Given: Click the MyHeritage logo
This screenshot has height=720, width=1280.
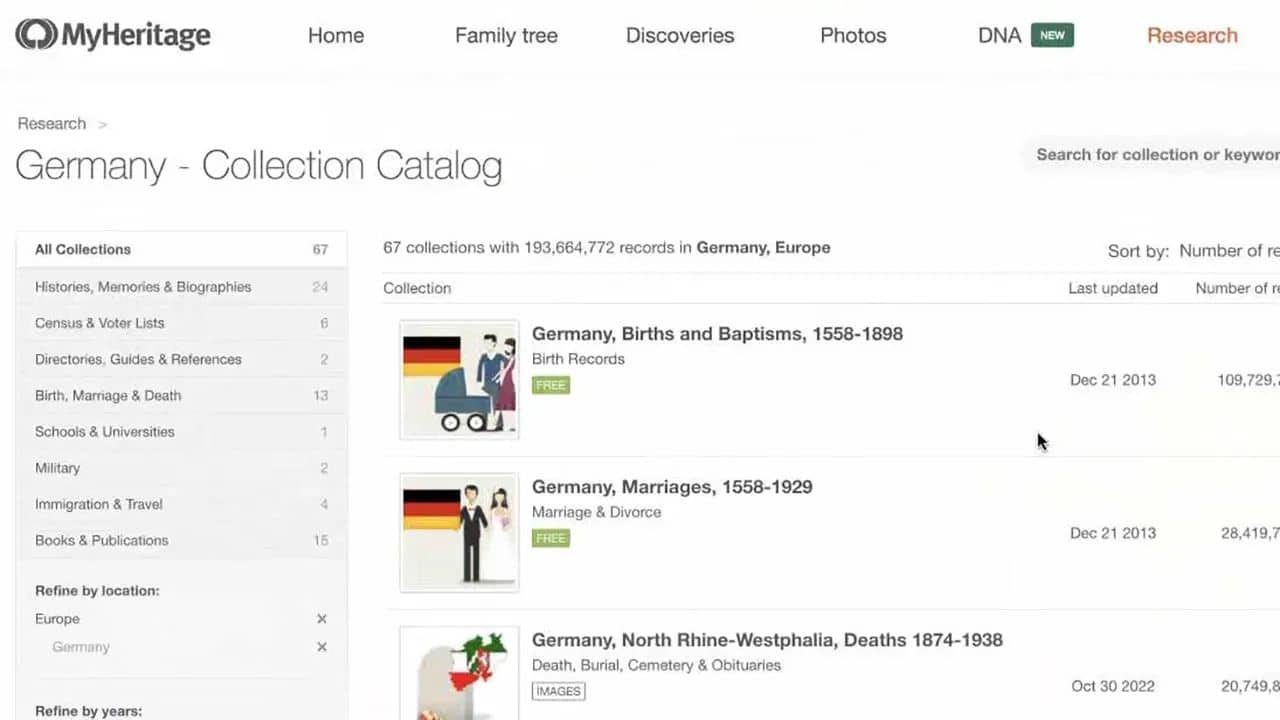Looking at the screenshot, I should [x=112, y=35].
